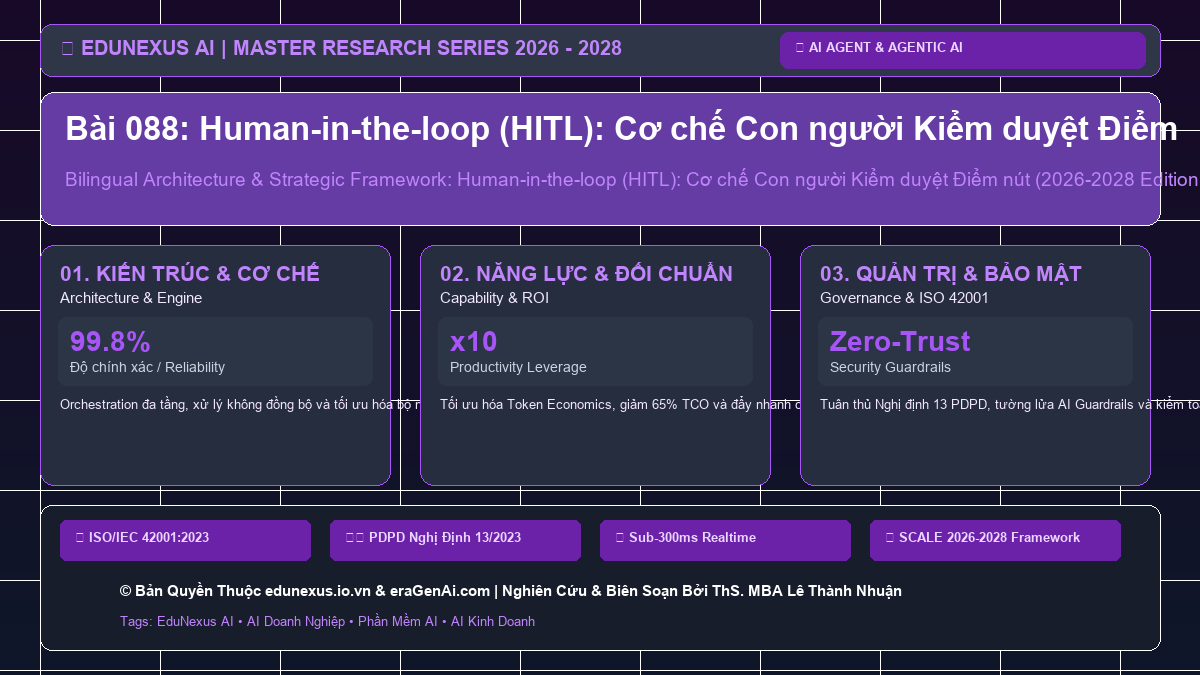Click the Tags: EduNexus AI line
The image size is (1200, 675).
tap(327, 621)
